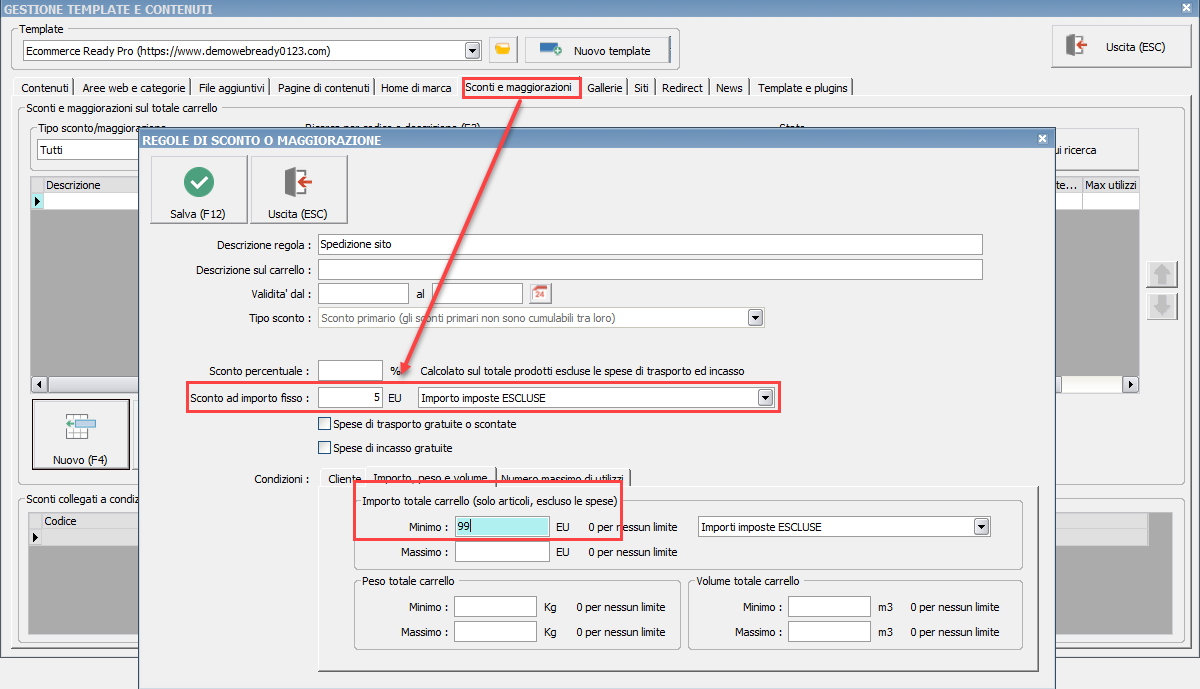Click the Nuovo (F4) button
This screenshot has width=1200, height=689.
click(x=81, y=436)
